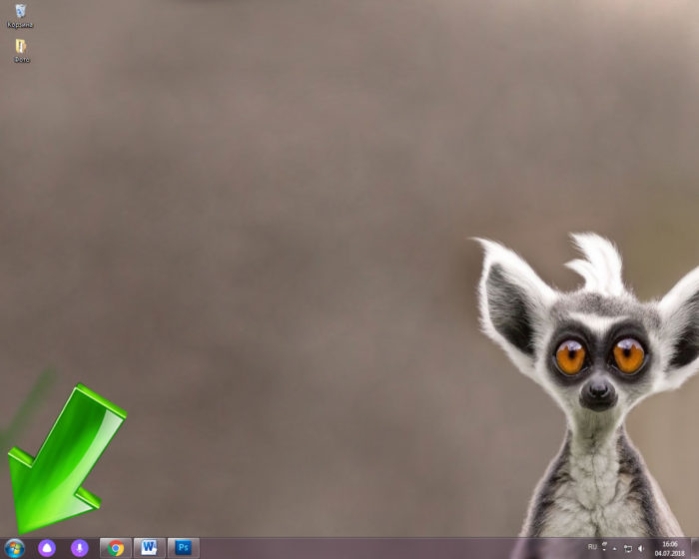Select the Фото text label
Viewport: 699px width, 559px height.
(21, 59)
